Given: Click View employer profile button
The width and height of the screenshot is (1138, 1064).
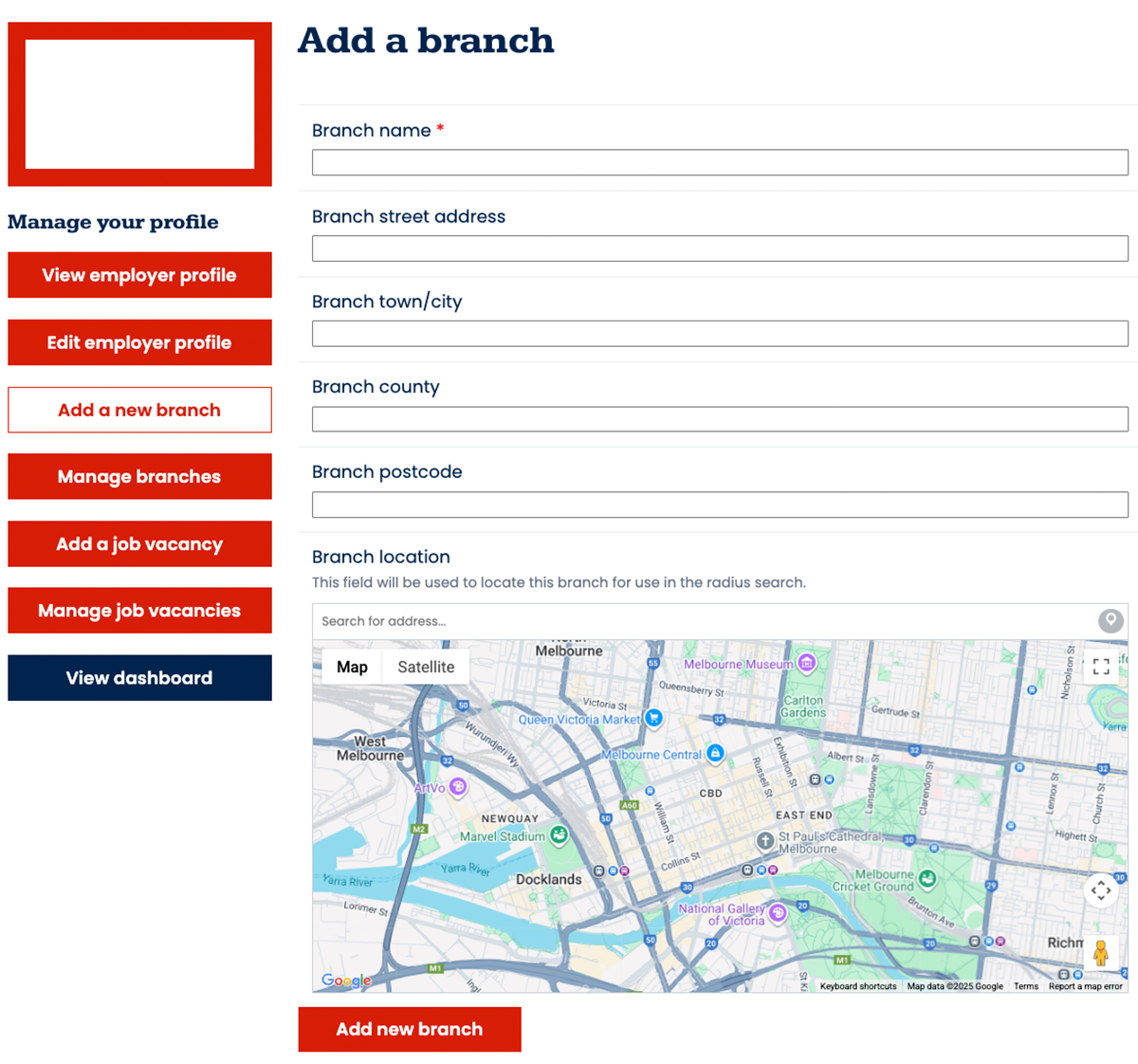Looking at the screenshot, I should [x=139, y=275].
